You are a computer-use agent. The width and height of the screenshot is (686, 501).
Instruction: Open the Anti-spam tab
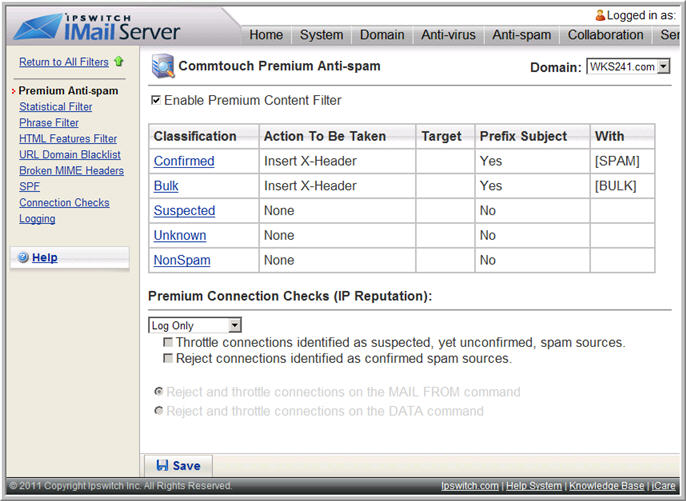tap(522, 35)
